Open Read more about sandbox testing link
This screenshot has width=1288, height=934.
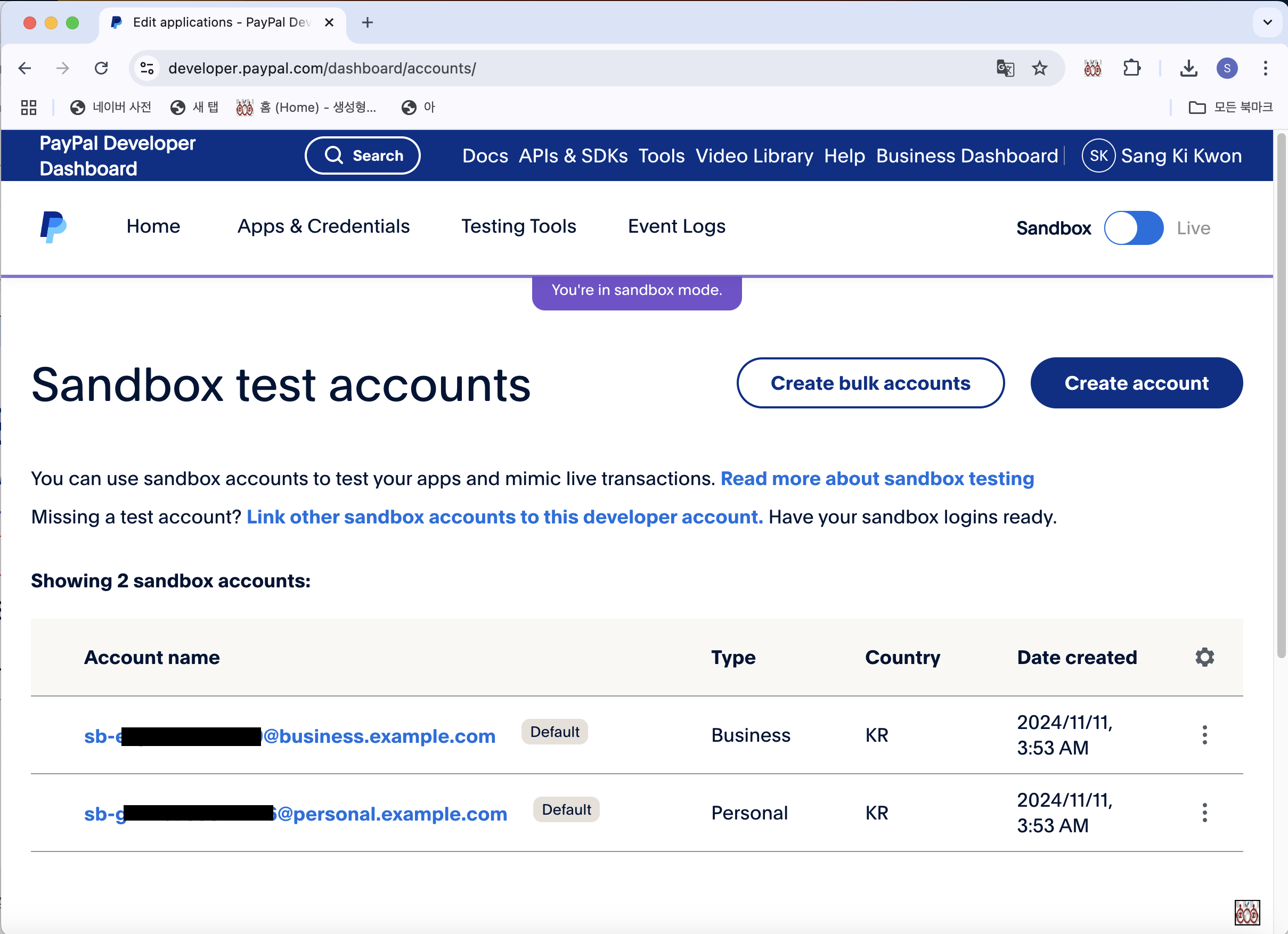[877, 479]
